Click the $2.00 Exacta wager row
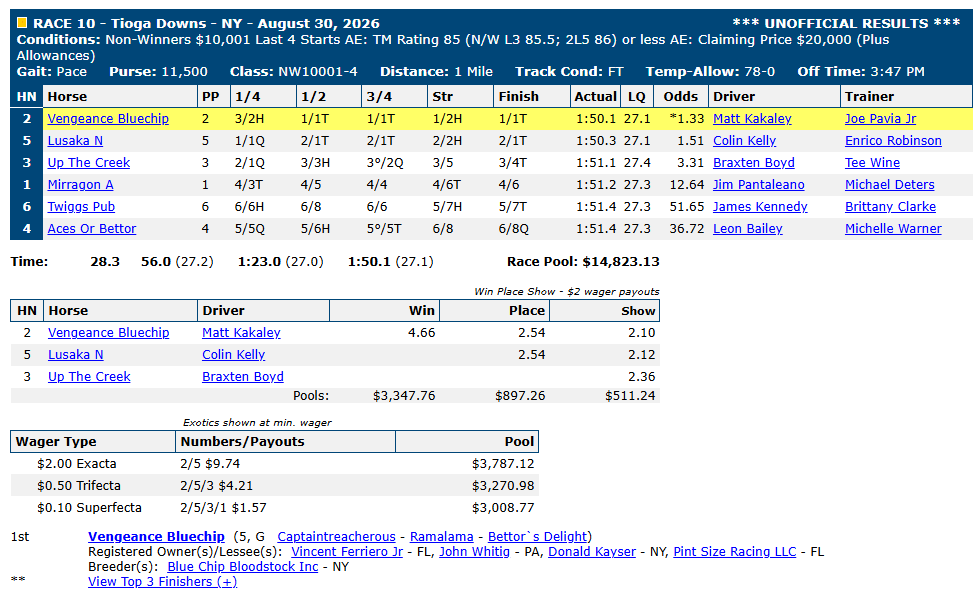Viewport: 975px width, 594px height. [x=274, y=464]
